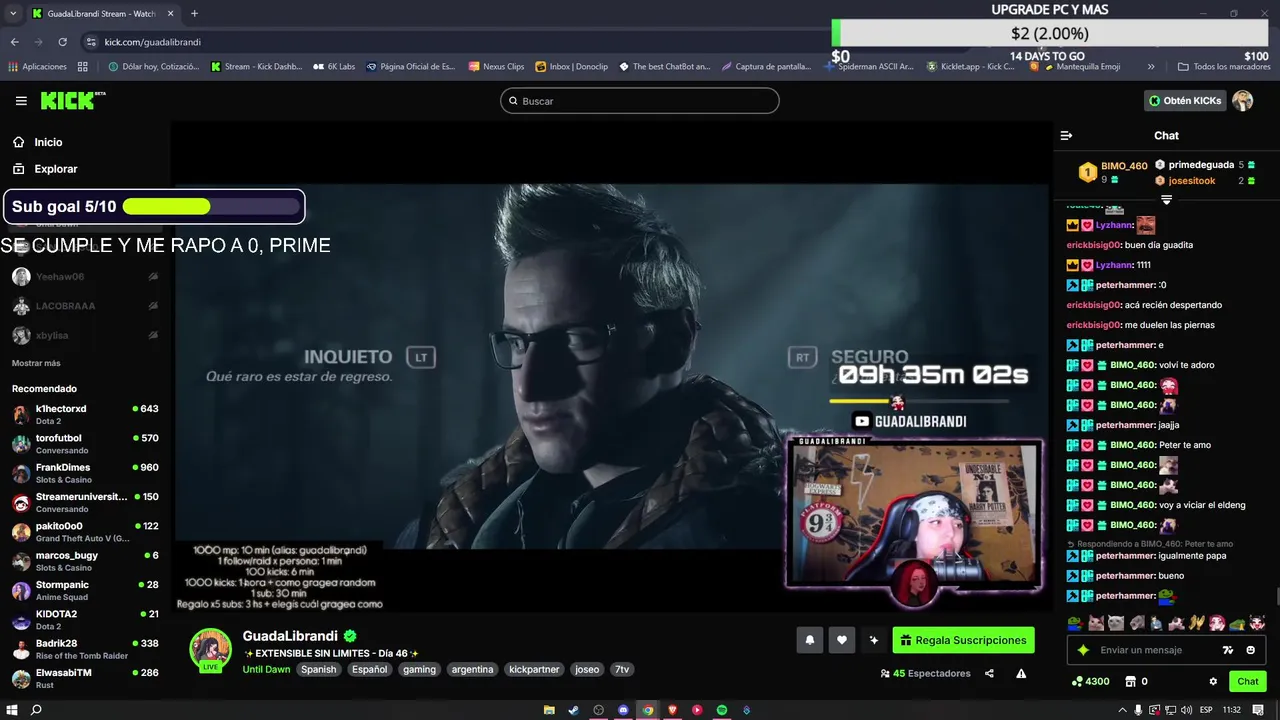The image size is (1280, 720).
Task: Click the streamer webcam overlay in the video
Action: click(x=914, y=514)
